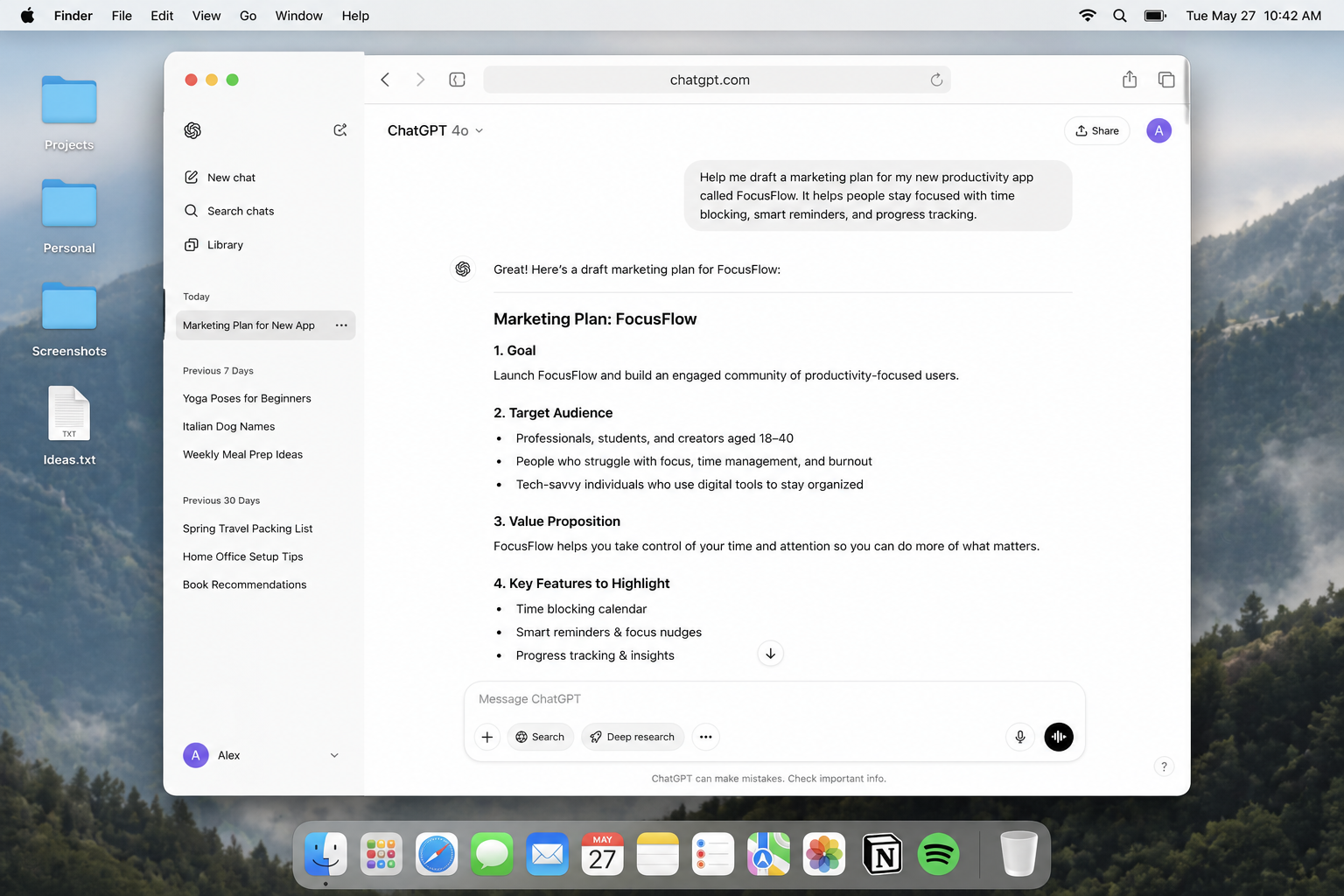Screen dimensions: 1344x896
Task: Click date and time in menu bar
Action: [1253, 16]
